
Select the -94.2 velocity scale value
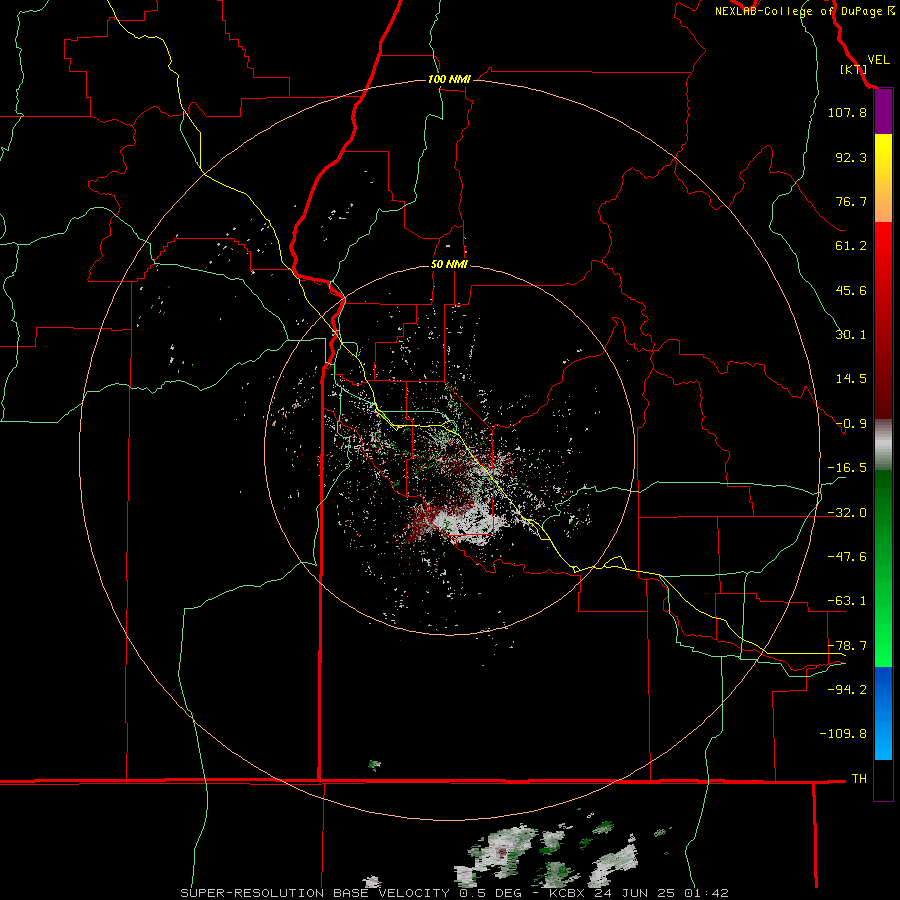pyautogui.click(x=847, y=690)
